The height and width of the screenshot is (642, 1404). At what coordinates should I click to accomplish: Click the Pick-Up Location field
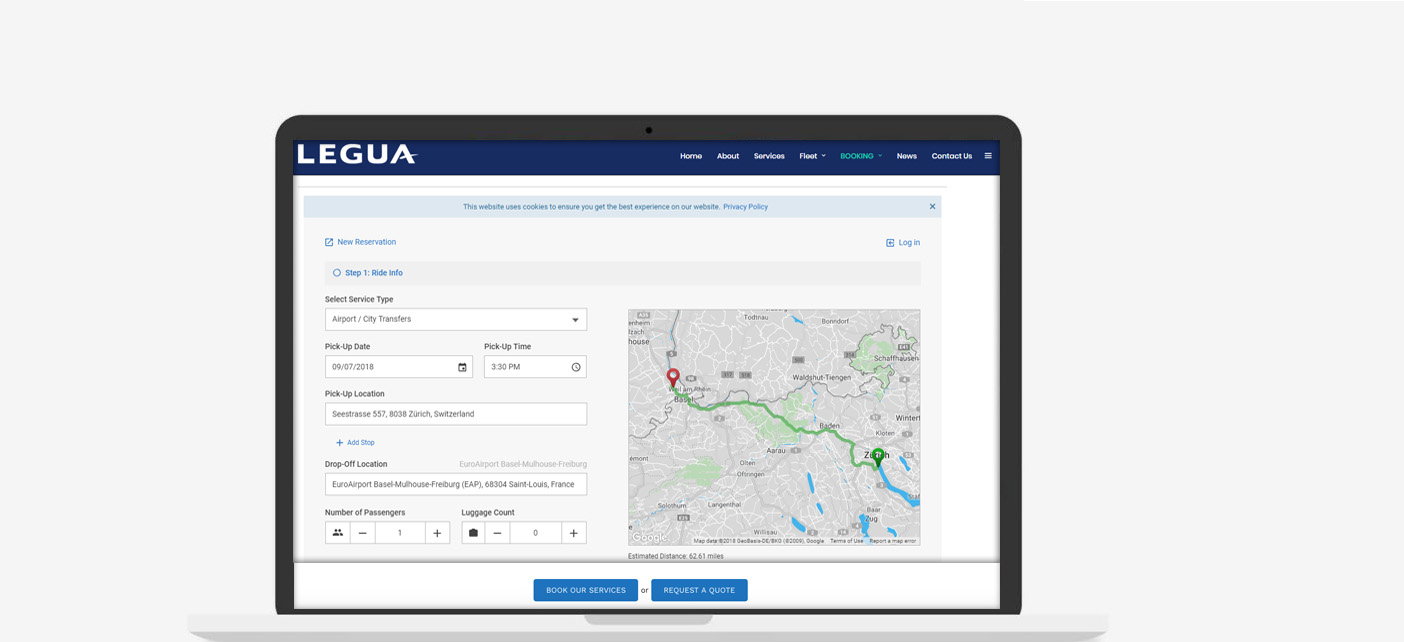coord(456,414)
